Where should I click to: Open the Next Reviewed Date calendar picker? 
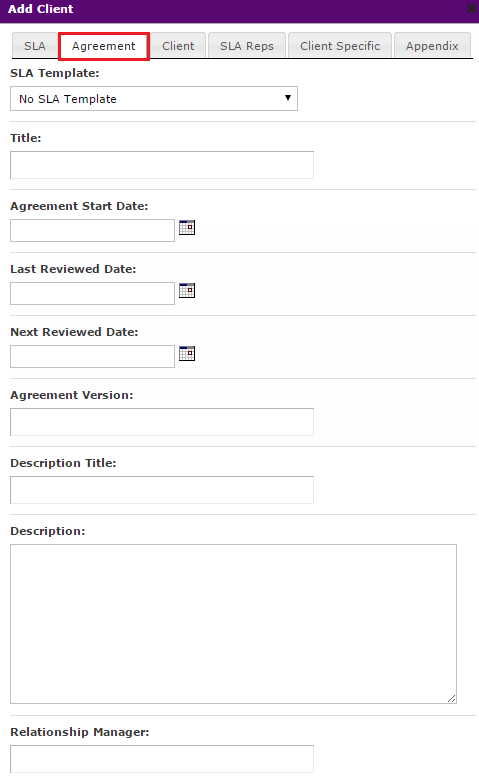[187, 354]
